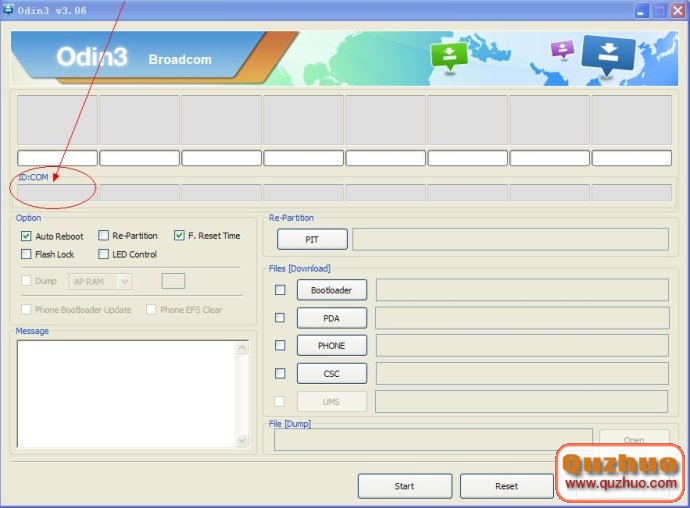Uncheck F. Reset Time option
The image size is (690, 508).
pos(179,236)
